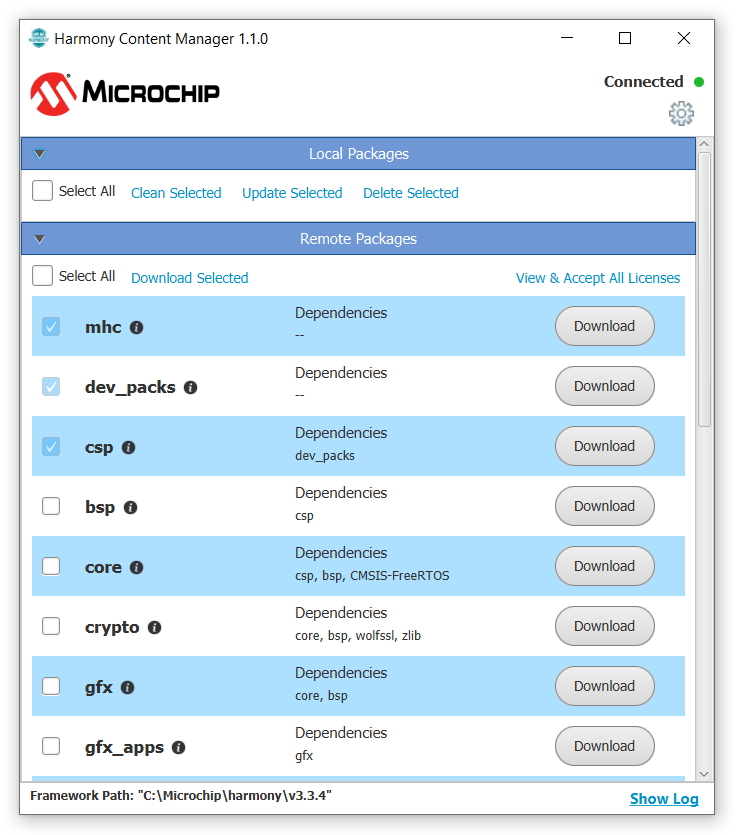Screen dimensions: 736x835
Task: Click the info icon beside dev_packs
Action: pos(190,387)
